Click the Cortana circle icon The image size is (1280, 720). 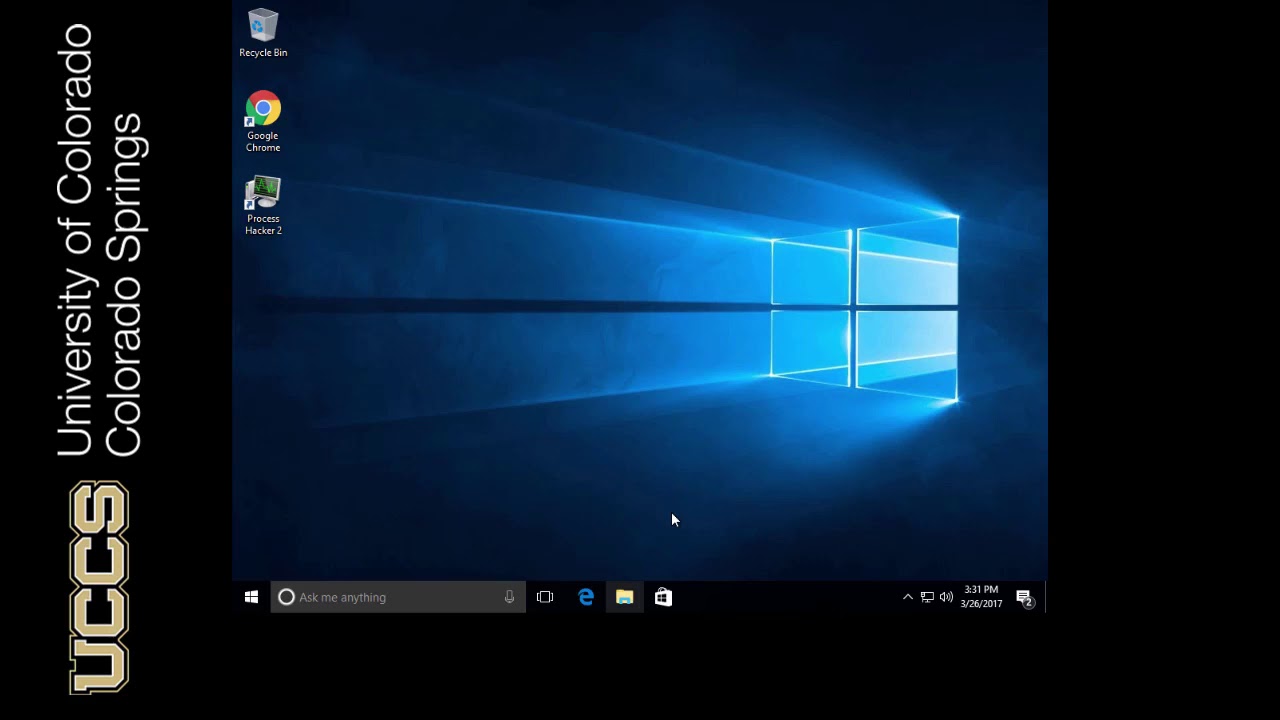click(286, 597)
